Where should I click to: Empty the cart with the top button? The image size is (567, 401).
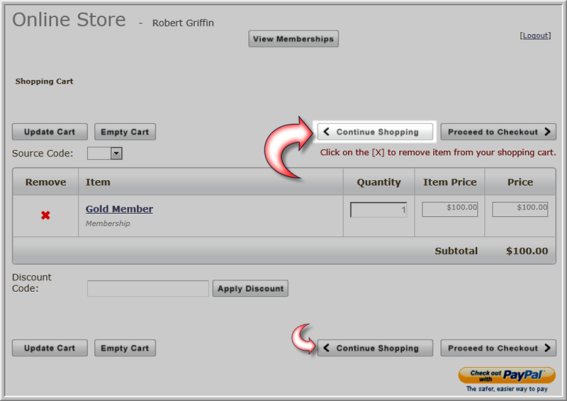click(x=125, y=132)
